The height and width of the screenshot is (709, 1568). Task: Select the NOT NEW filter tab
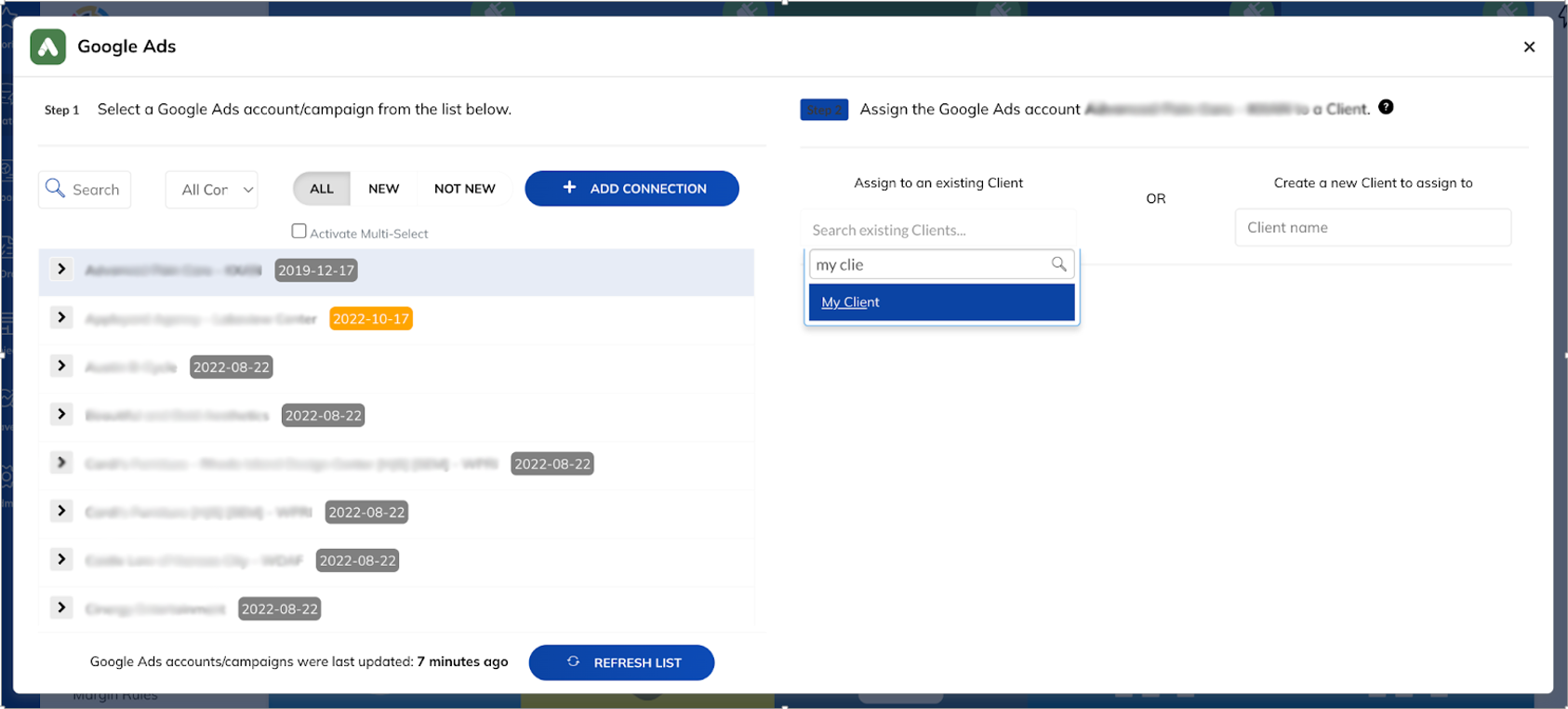tap(465, 189)
